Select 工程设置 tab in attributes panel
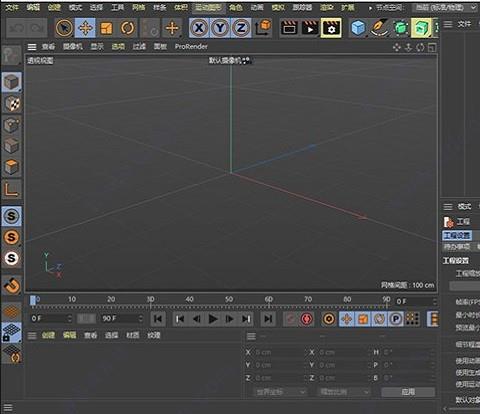 coord(457,235)
